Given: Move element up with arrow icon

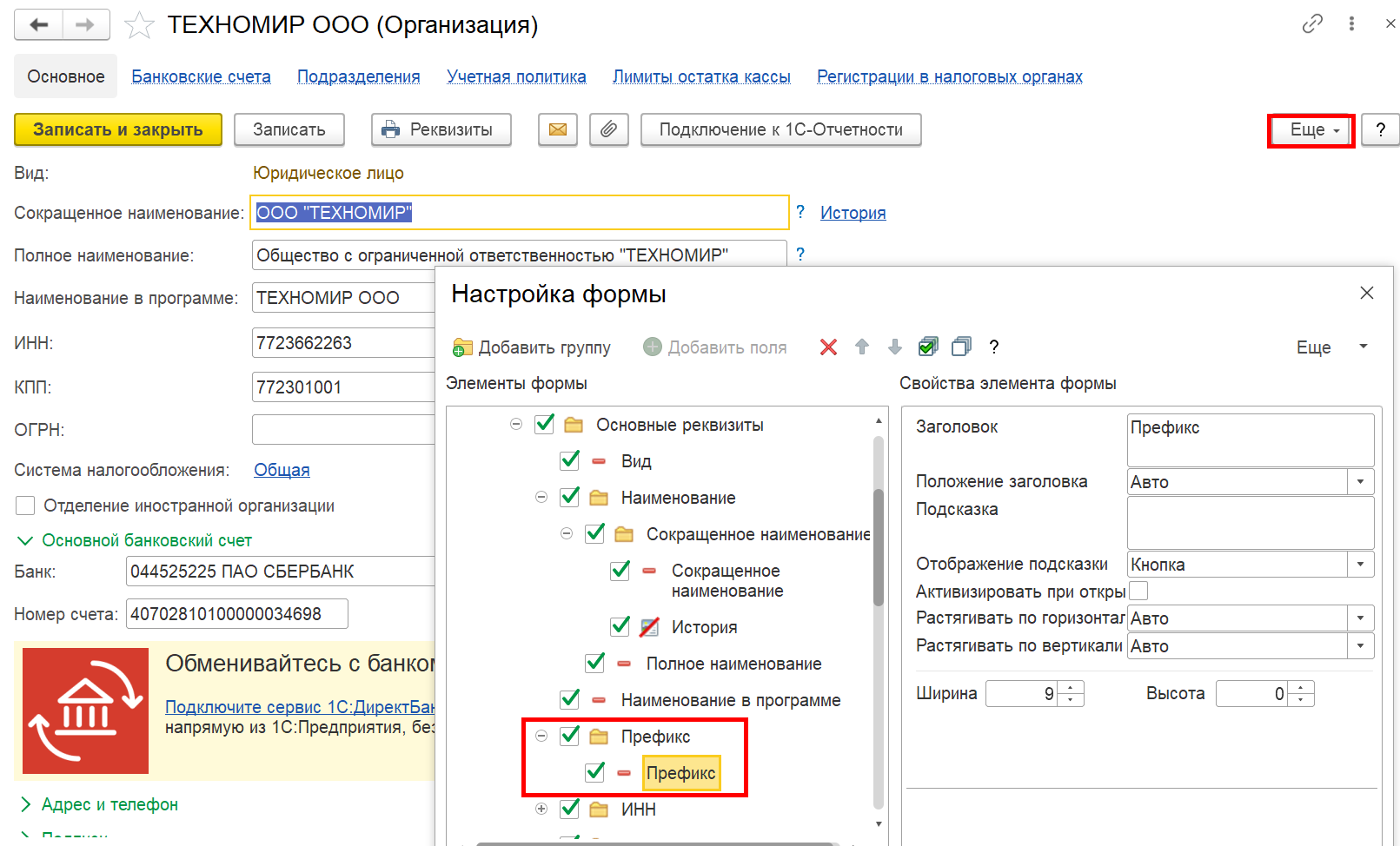Looking at the screenshot, I should (x=862, y=347).
